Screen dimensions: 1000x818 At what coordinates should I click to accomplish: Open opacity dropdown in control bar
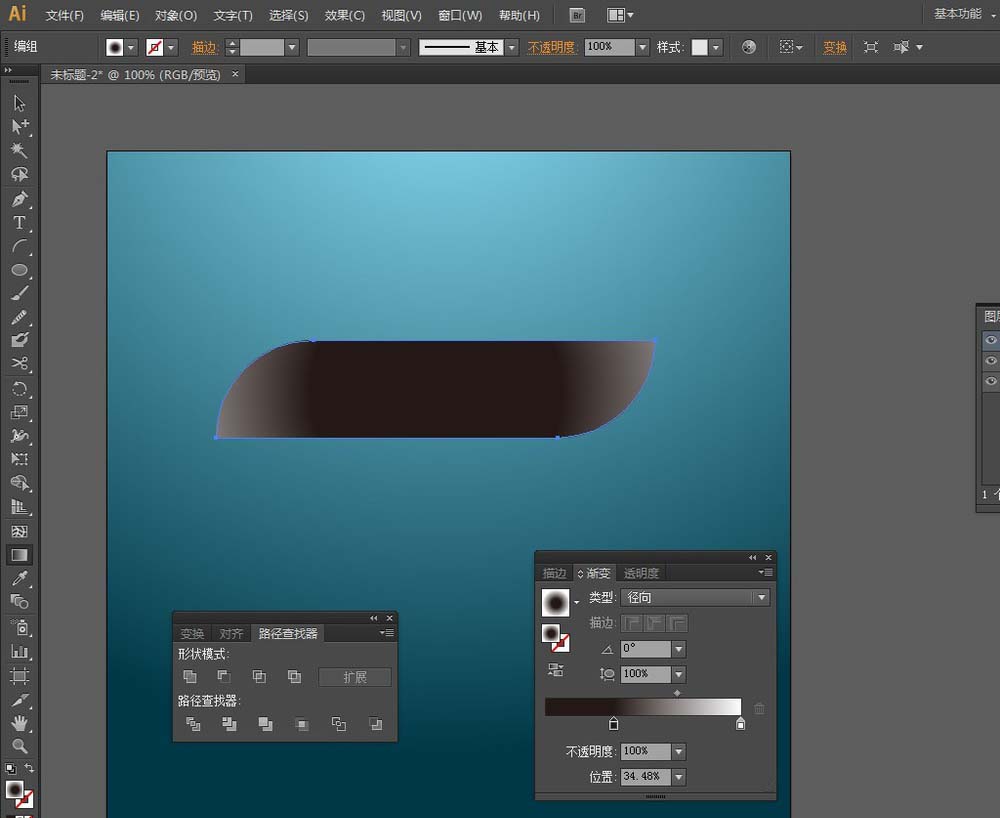642,47
